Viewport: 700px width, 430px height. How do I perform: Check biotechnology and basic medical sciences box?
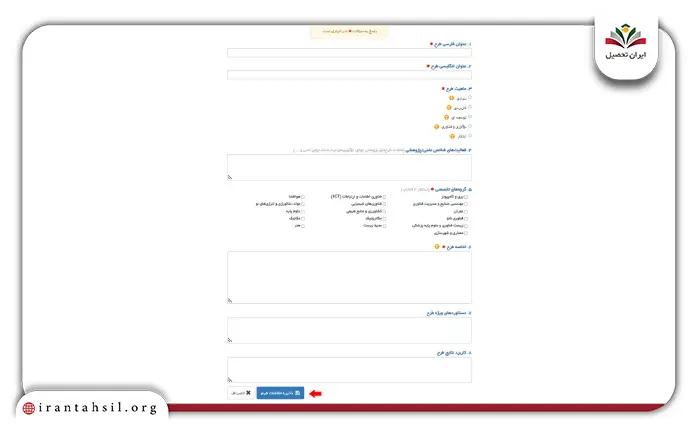466,226
